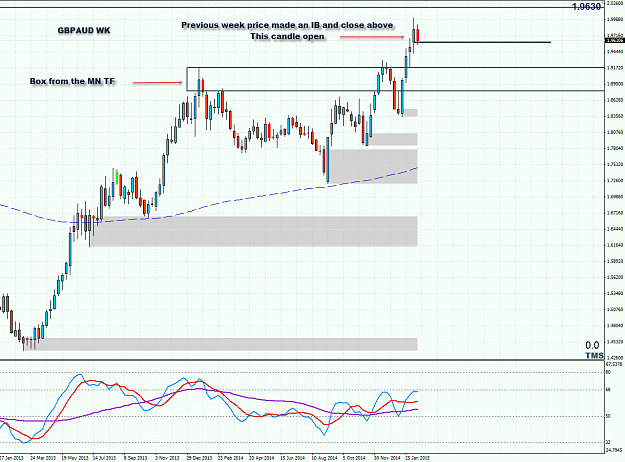Click the 1.42600 price axis label
The width and height of the screenshot is (625, 462).
click(x=615, y=358)
